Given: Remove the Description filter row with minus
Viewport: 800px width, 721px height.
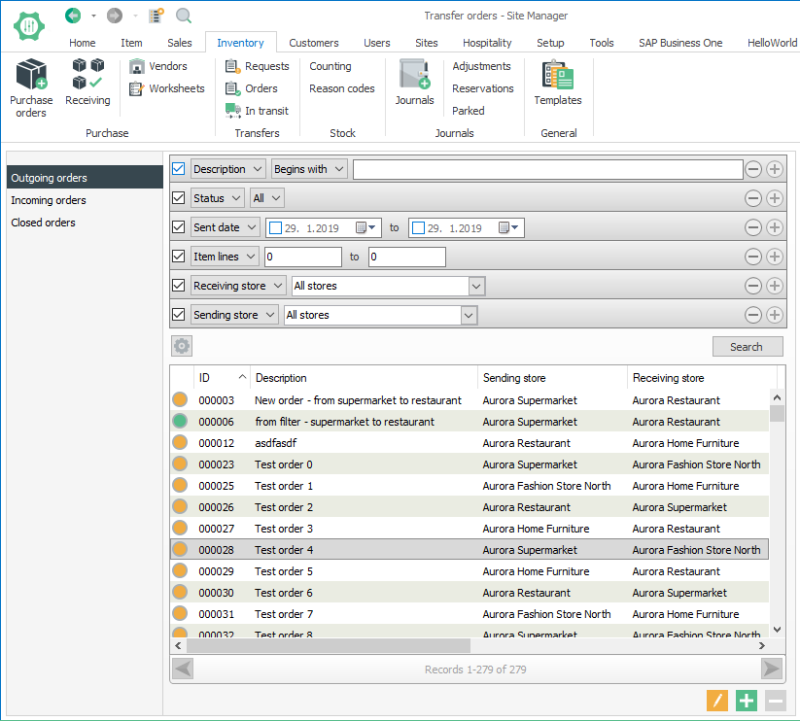Looking at the screenshot, I should pyautogui.click(x=754, y=170).
